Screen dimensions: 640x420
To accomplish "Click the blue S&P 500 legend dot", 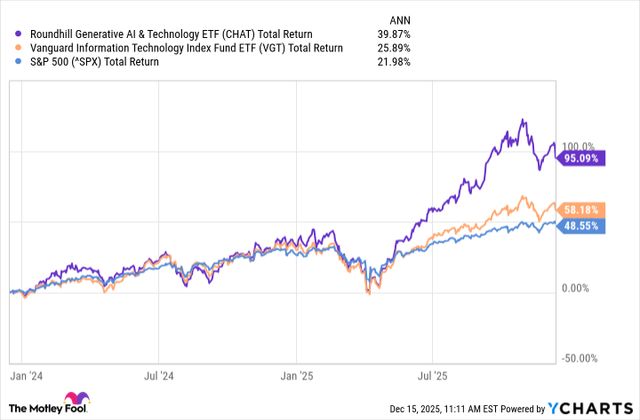I will tap(12, 64).
